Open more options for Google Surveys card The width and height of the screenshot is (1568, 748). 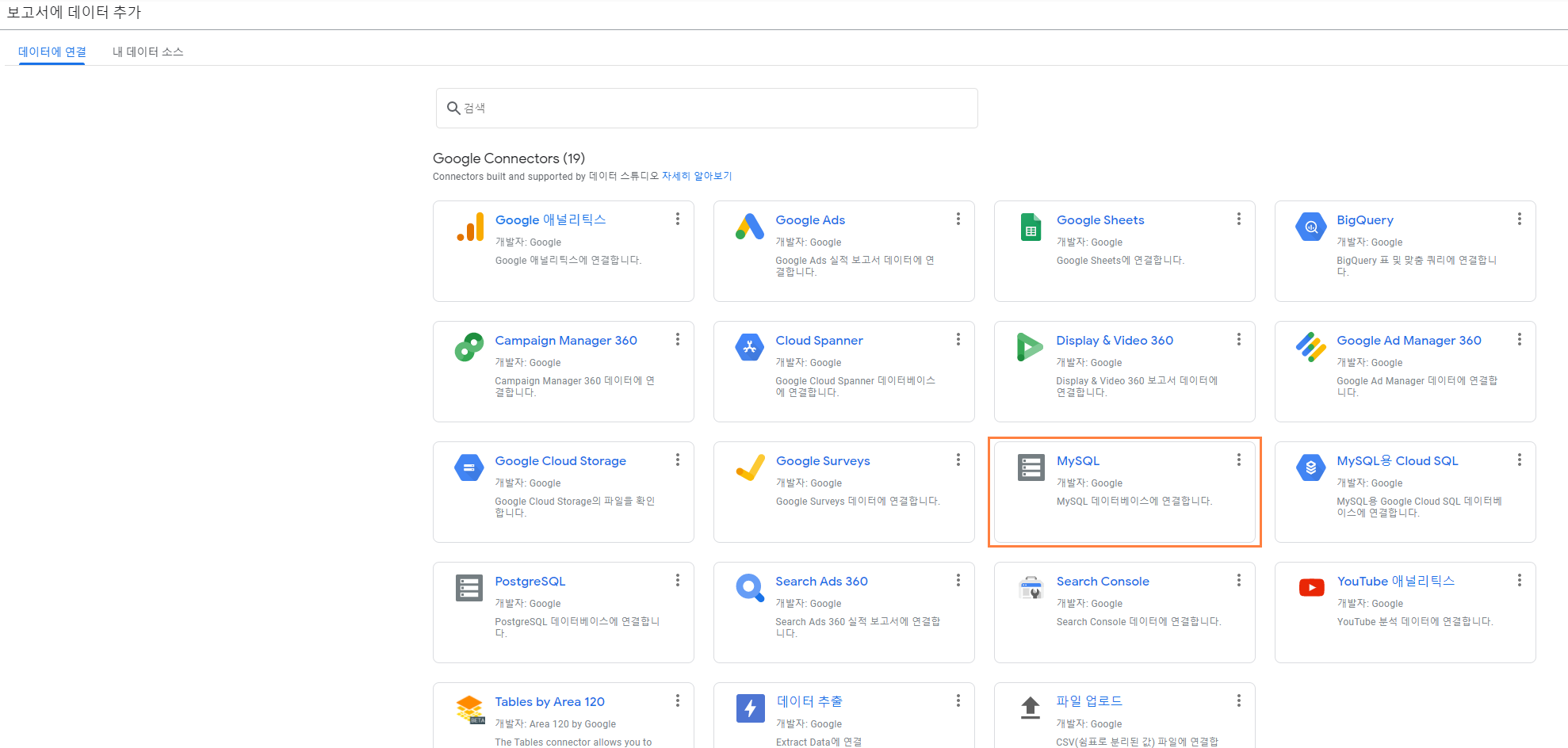[x=958, y=460]
